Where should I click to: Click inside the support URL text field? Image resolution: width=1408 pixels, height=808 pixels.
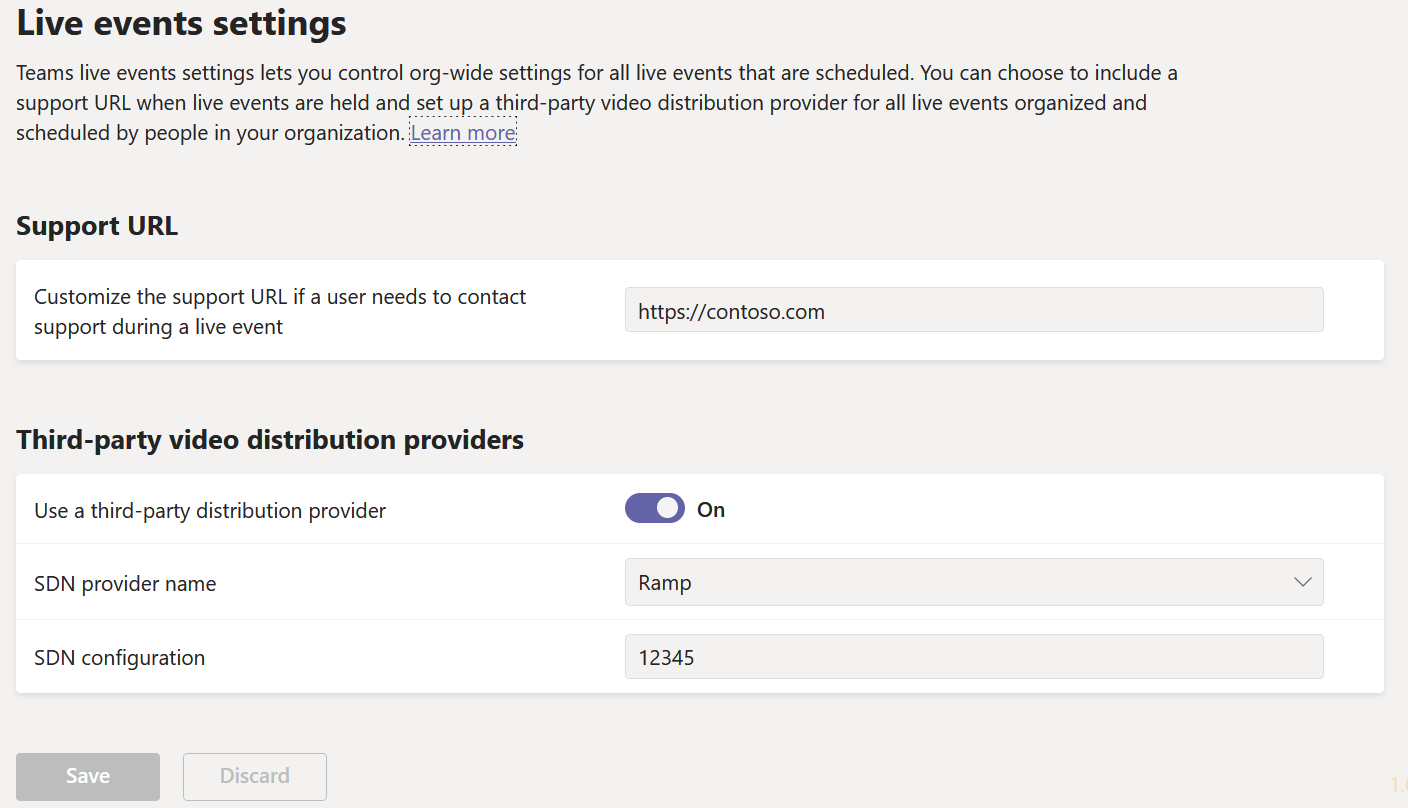[974, 310]
